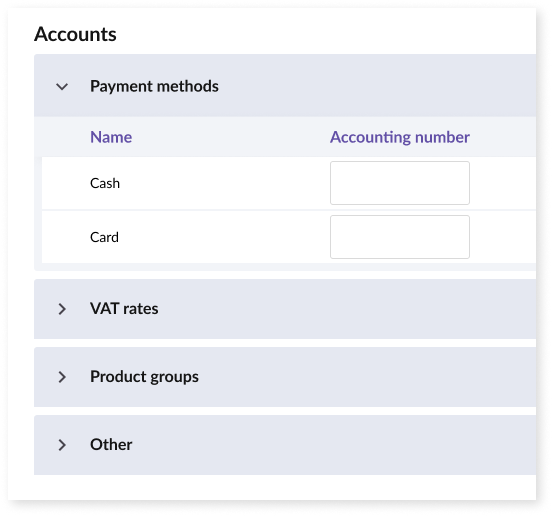Select the Card payment method name
Image resolution: width=552 pixels, height=516 pixels.
pyautogui.click(x=104, y=237)
